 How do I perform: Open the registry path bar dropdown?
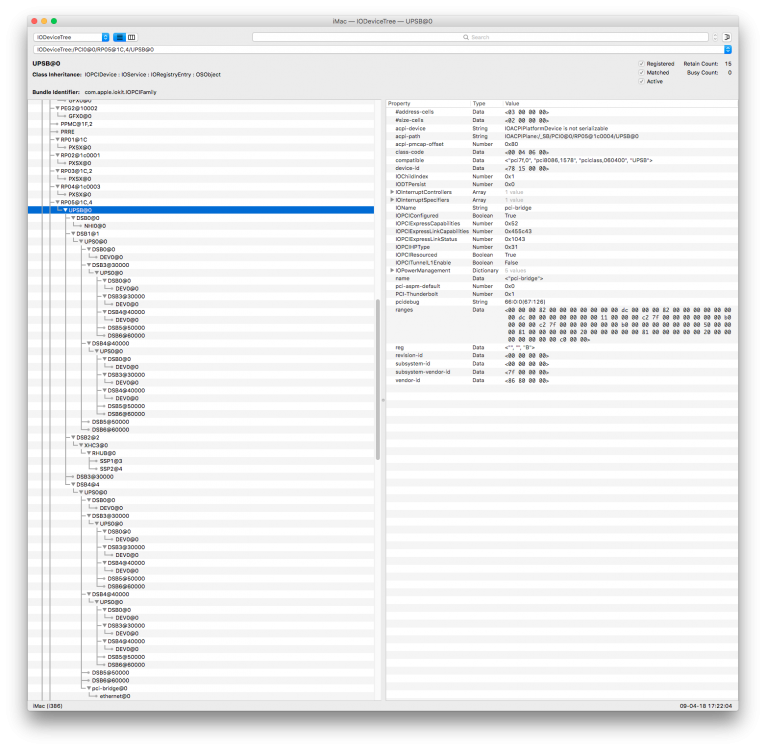coord(727,49)
